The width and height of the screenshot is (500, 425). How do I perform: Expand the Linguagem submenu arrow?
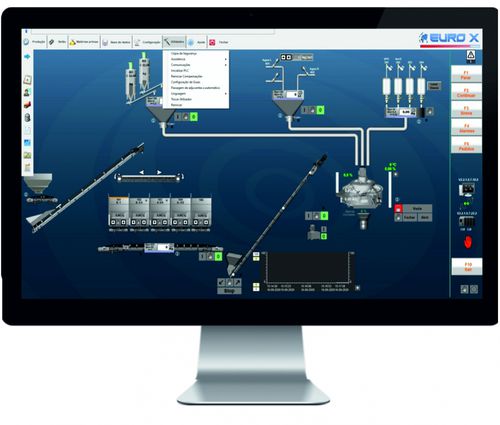click(226, 94)
